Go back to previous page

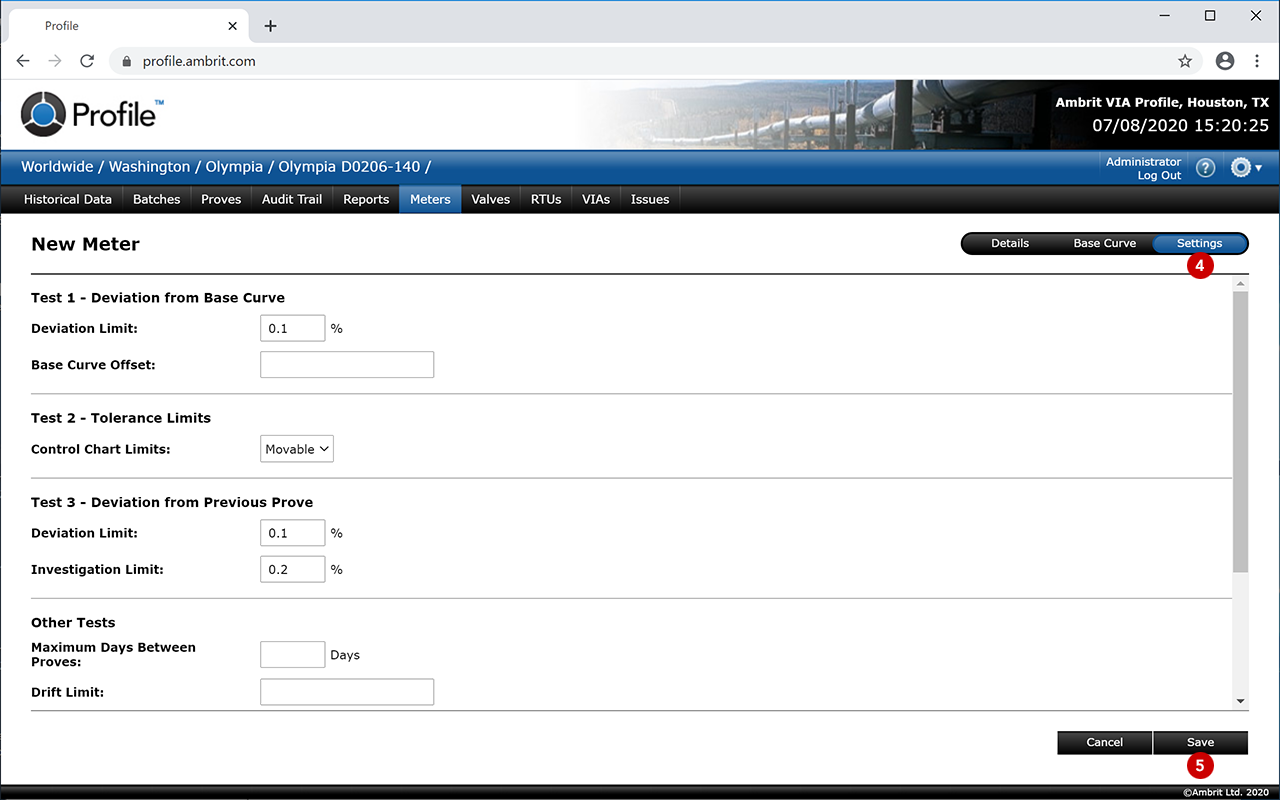click(x=23, y=61)
